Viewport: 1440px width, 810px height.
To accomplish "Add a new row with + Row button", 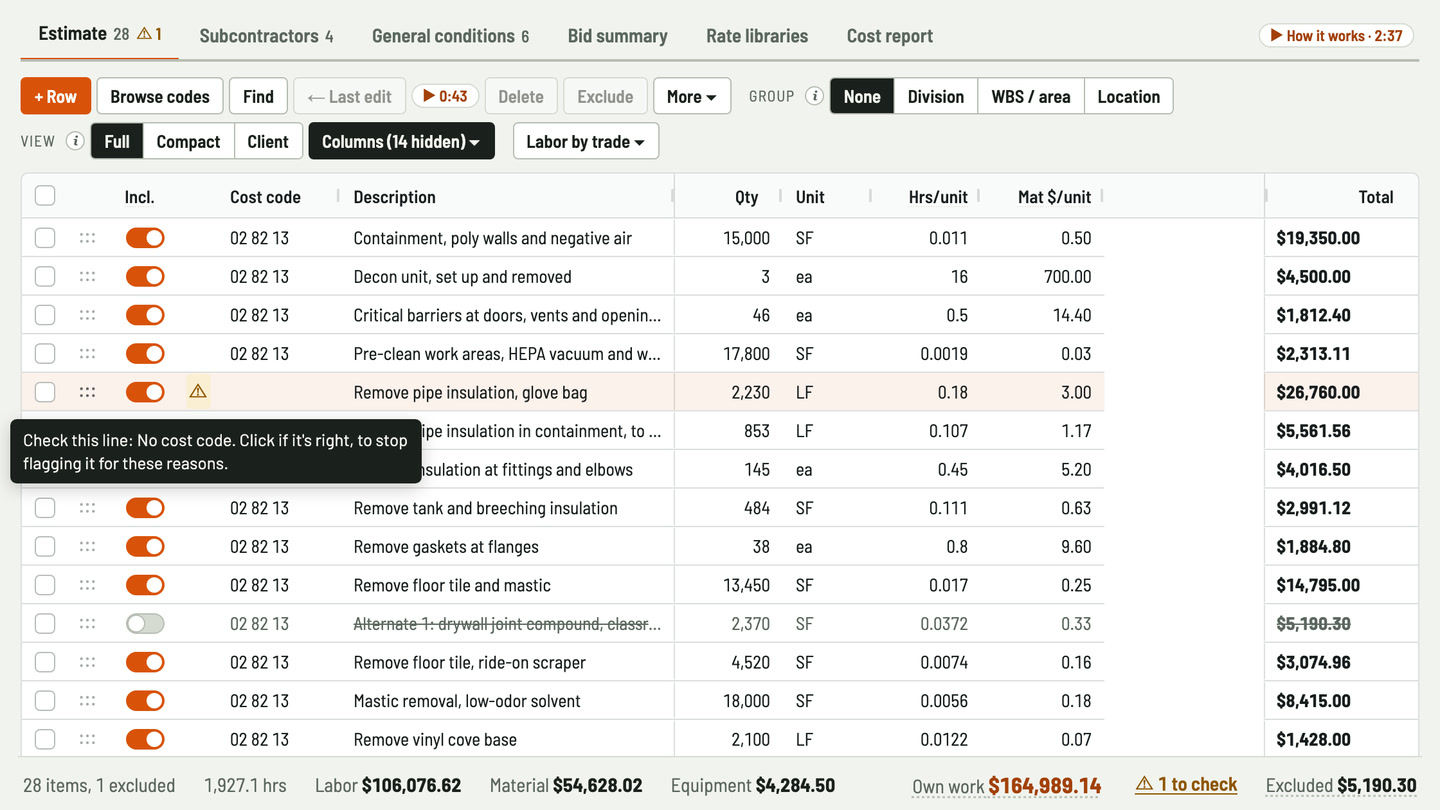I will point(56,96).
